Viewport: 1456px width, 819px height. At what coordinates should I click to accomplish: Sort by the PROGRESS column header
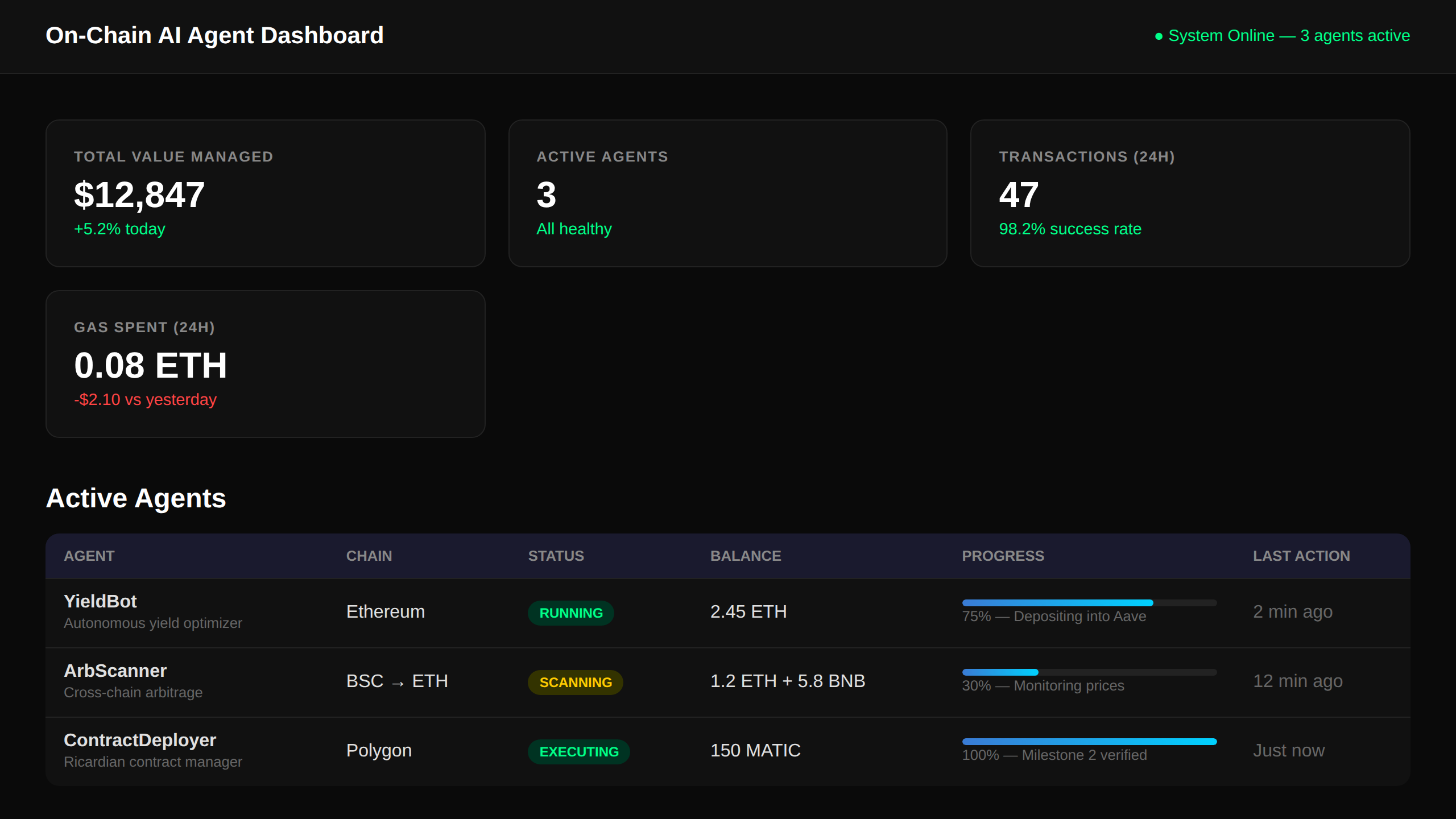(x=1003, y=556)
